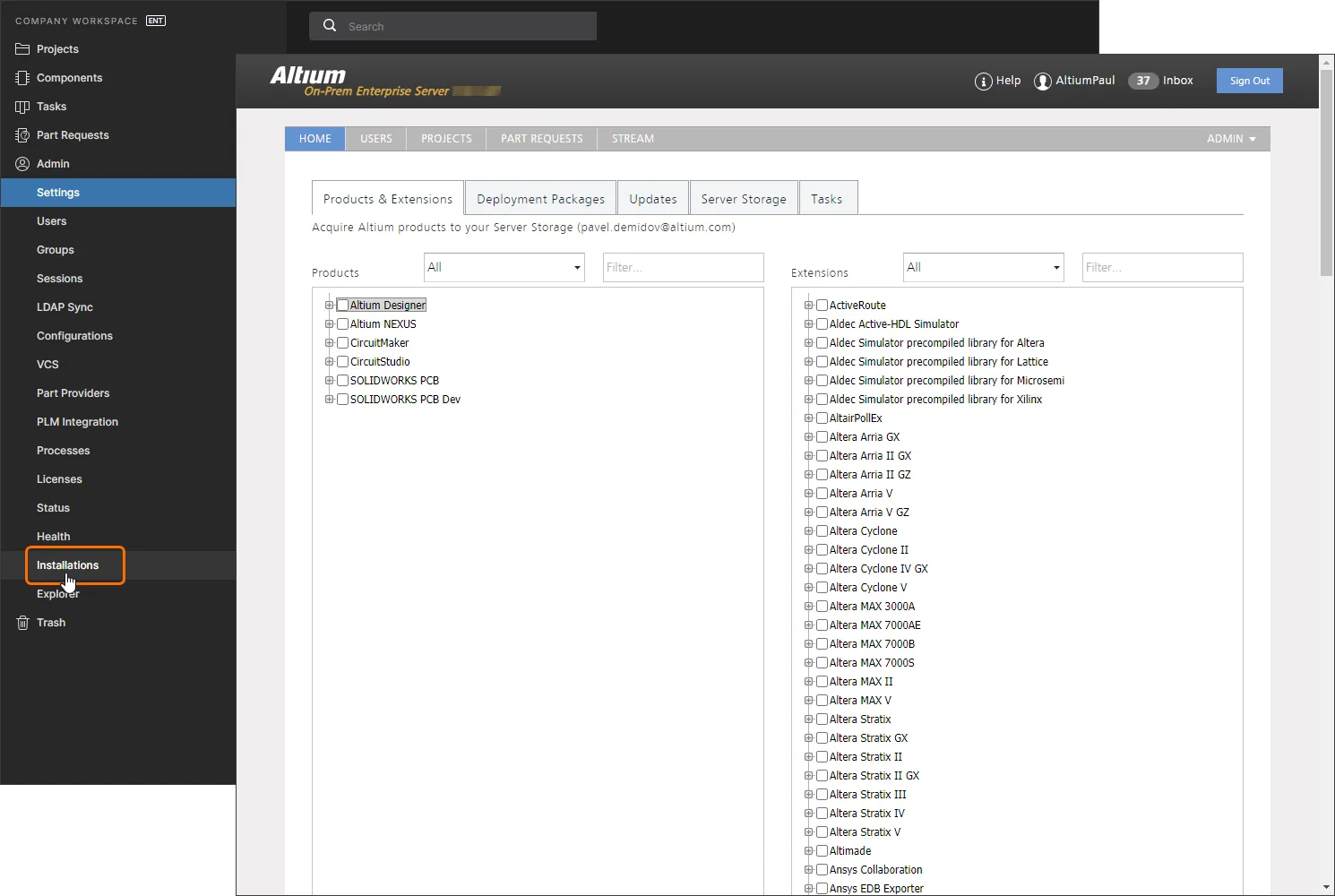Open Groups in Admin sidebar
1335x896 pixels.
click(x=56, y=250)
